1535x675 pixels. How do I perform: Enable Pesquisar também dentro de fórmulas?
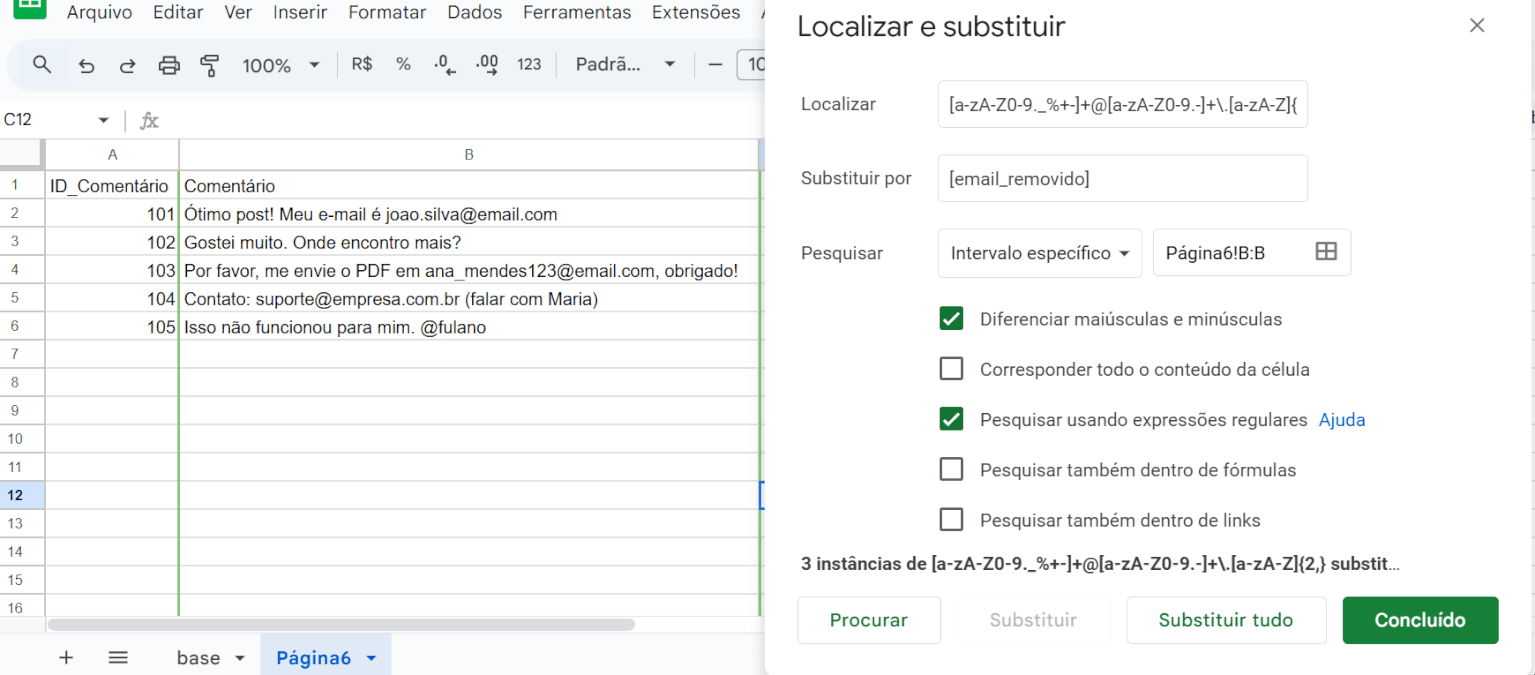point(951,469)
